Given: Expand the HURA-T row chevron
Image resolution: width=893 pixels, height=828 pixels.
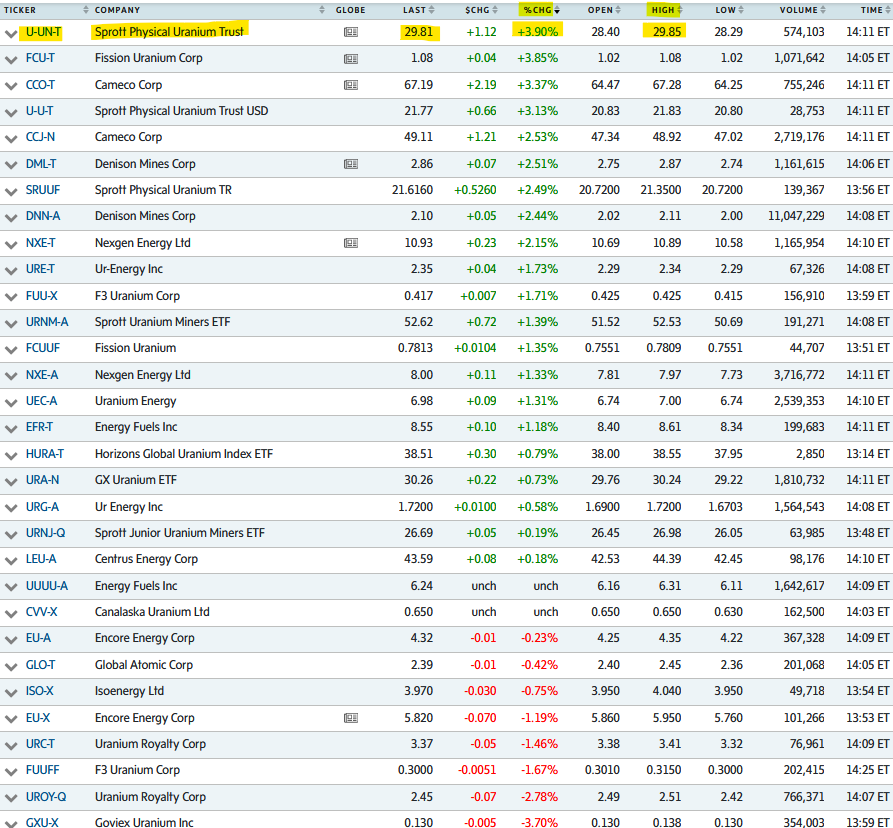Looking at the screenshot, I should [x=11, y=456].
